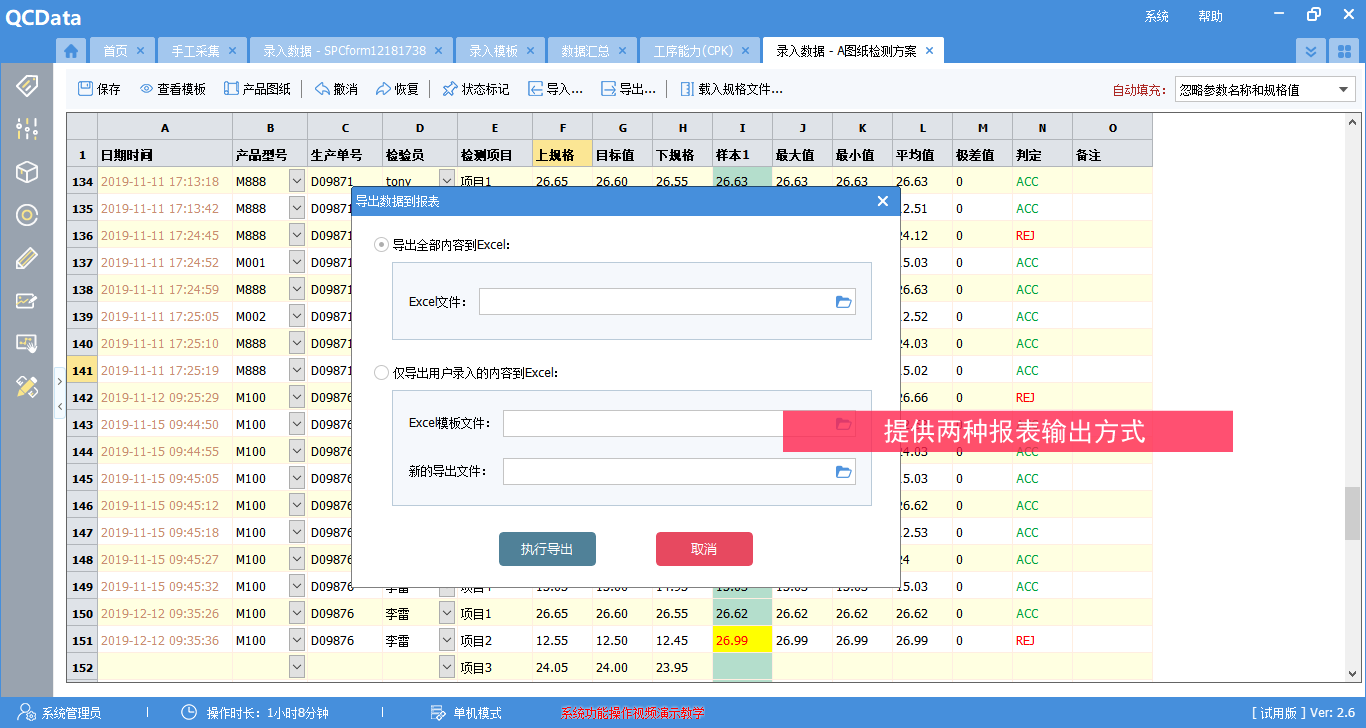This screenshot has height=728, width=1366.
Task: Click the cube icon in the left sidebar
Action: (27, 172)
